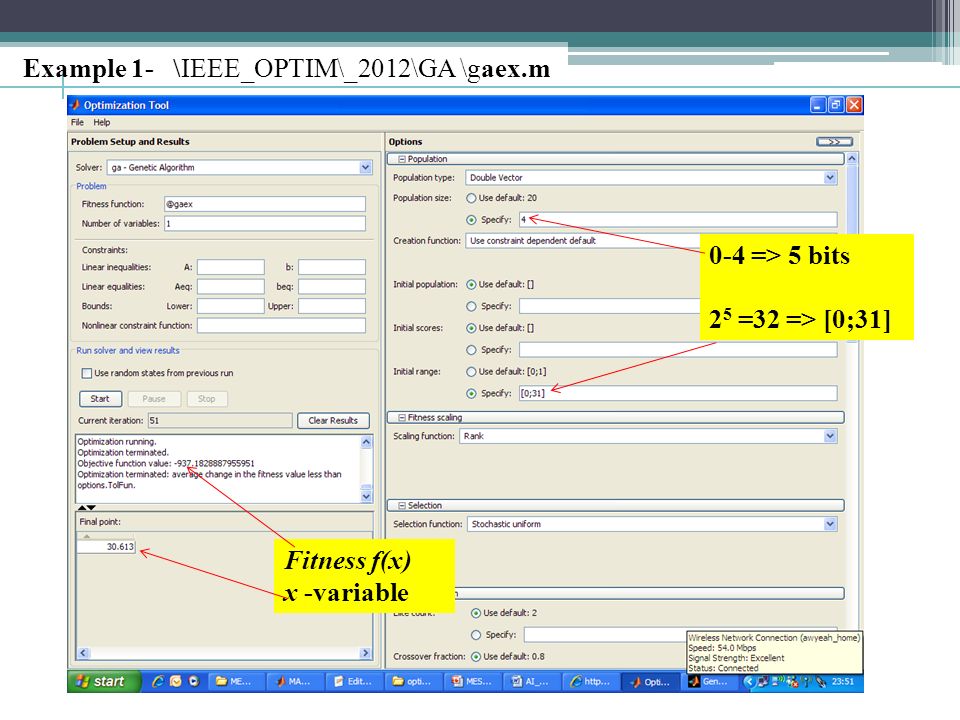Click the Population size Specify field

[x=678, y=220]
